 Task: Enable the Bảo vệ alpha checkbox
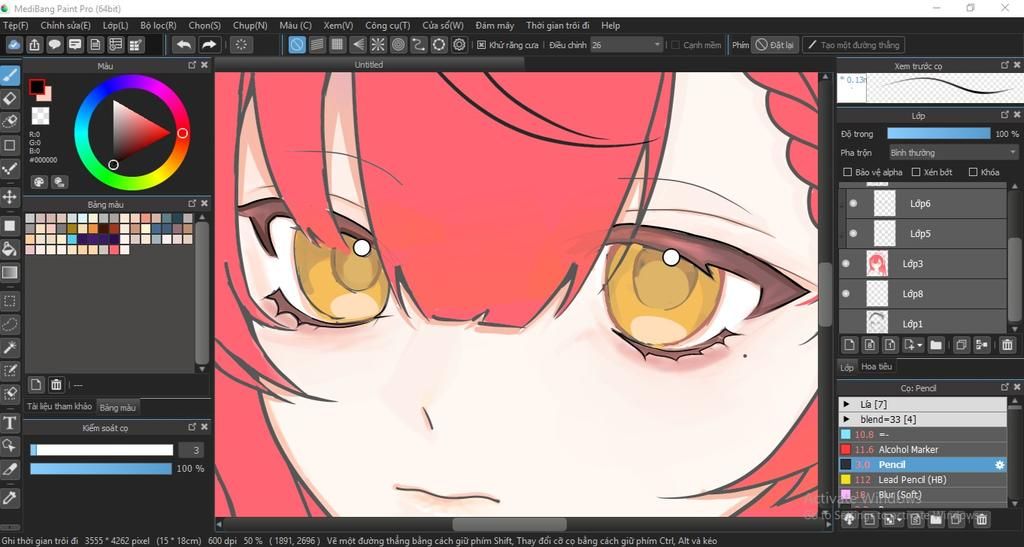tap(848, 172)
